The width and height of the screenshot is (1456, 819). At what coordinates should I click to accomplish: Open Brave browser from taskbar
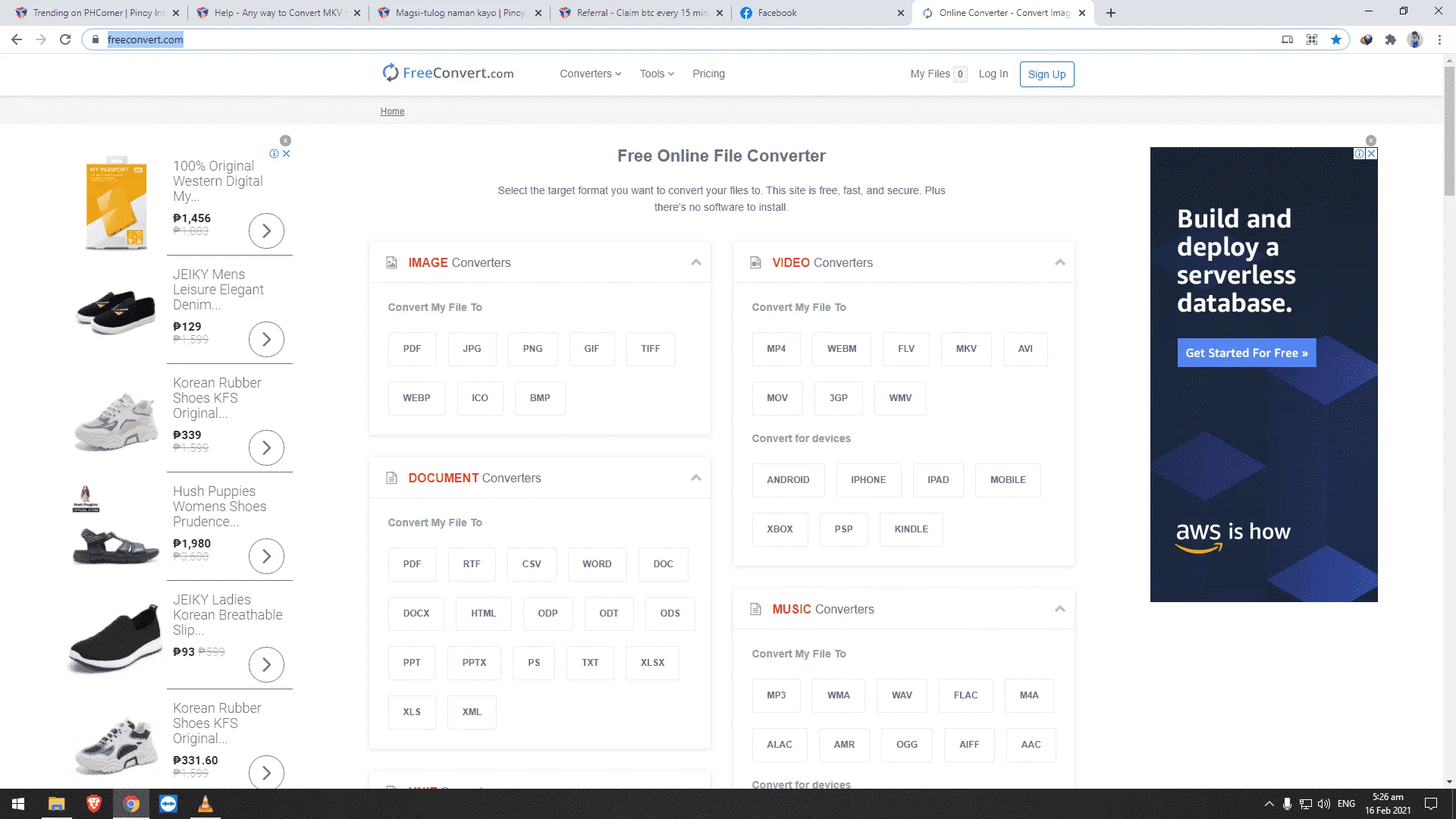(94, 804)
